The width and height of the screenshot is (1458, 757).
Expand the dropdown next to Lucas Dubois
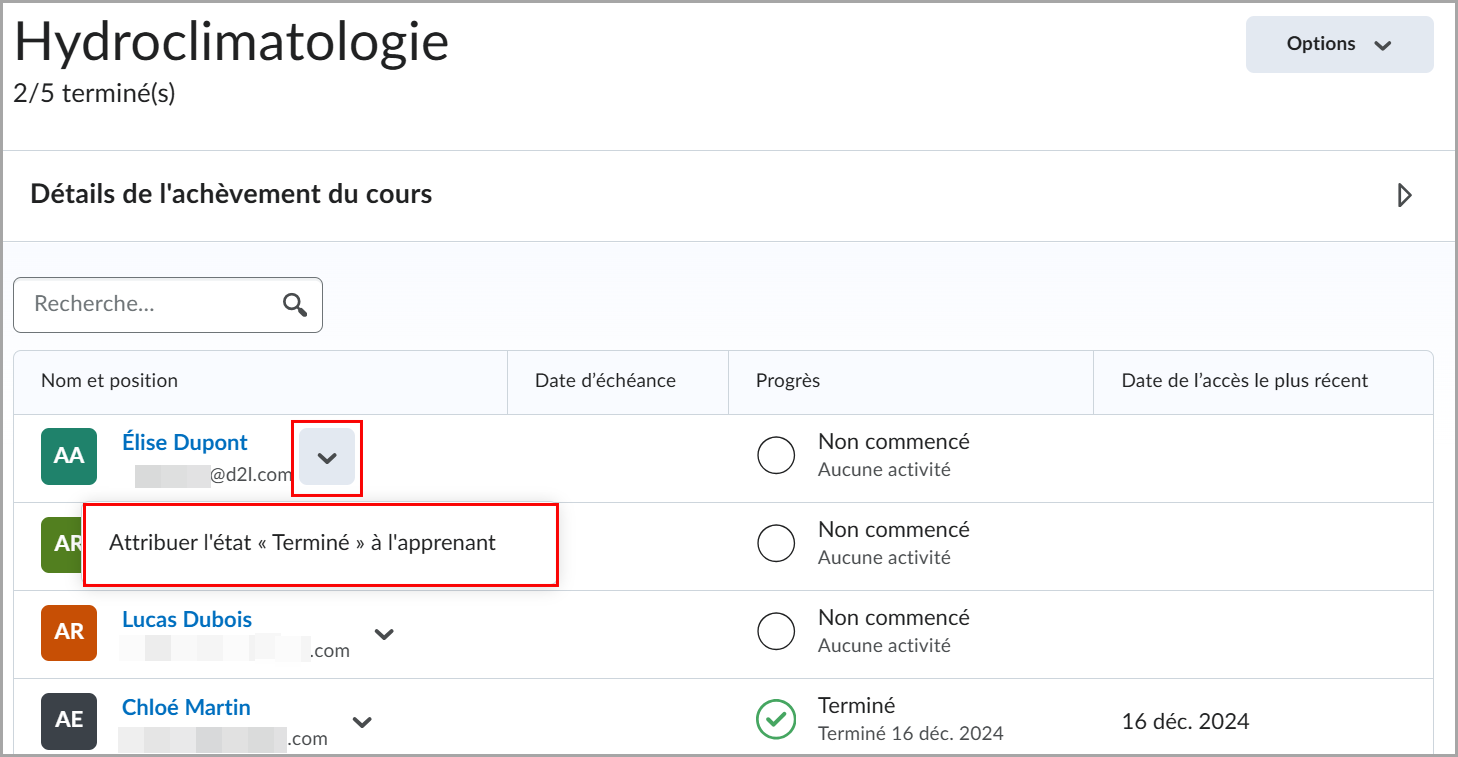point(384,633)
